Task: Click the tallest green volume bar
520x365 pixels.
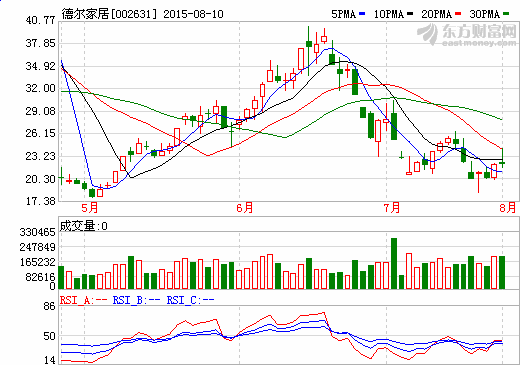Action: click(x=394, y=263)
